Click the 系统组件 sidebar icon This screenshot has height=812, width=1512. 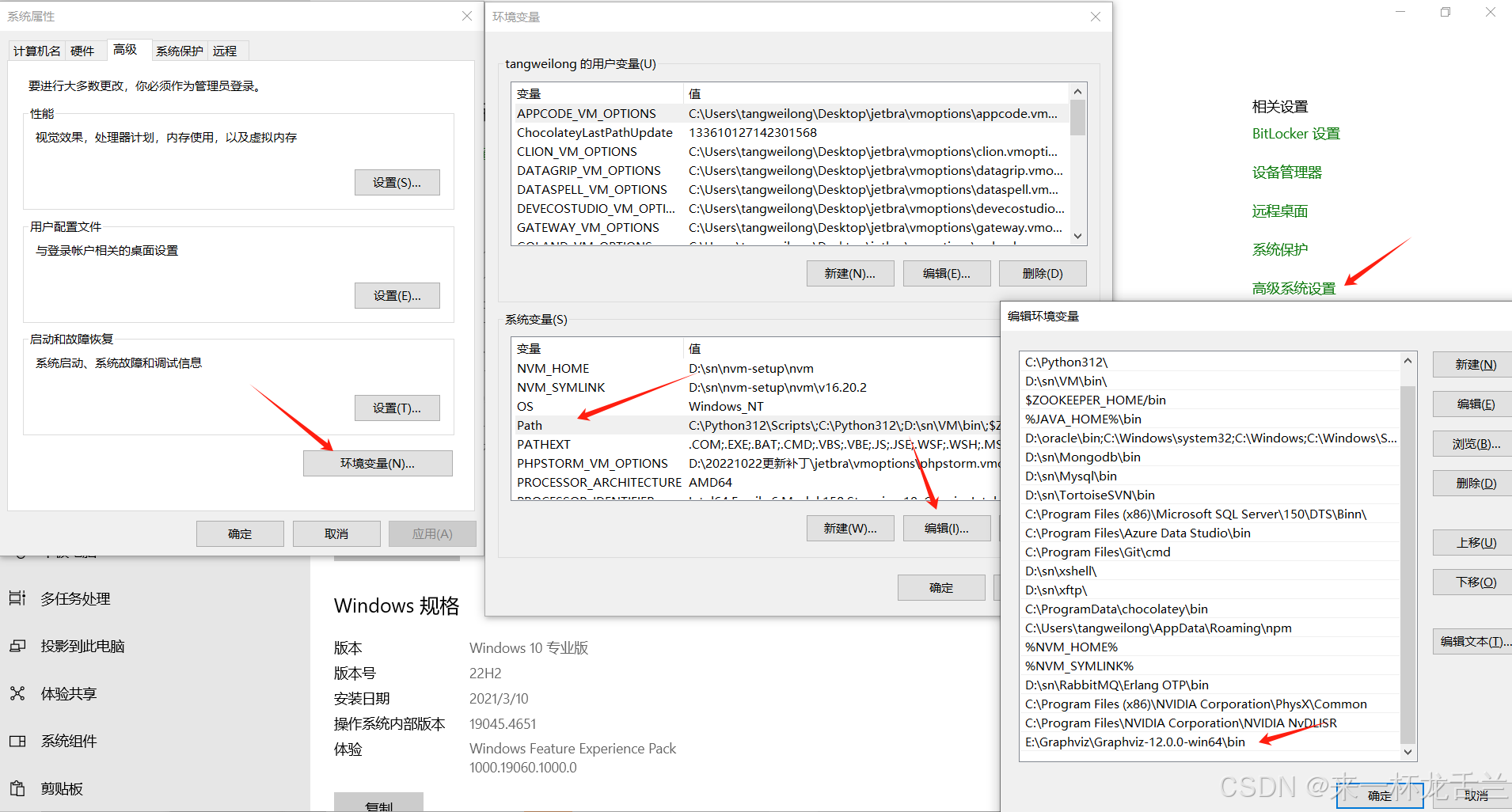(x=17, y=741)
